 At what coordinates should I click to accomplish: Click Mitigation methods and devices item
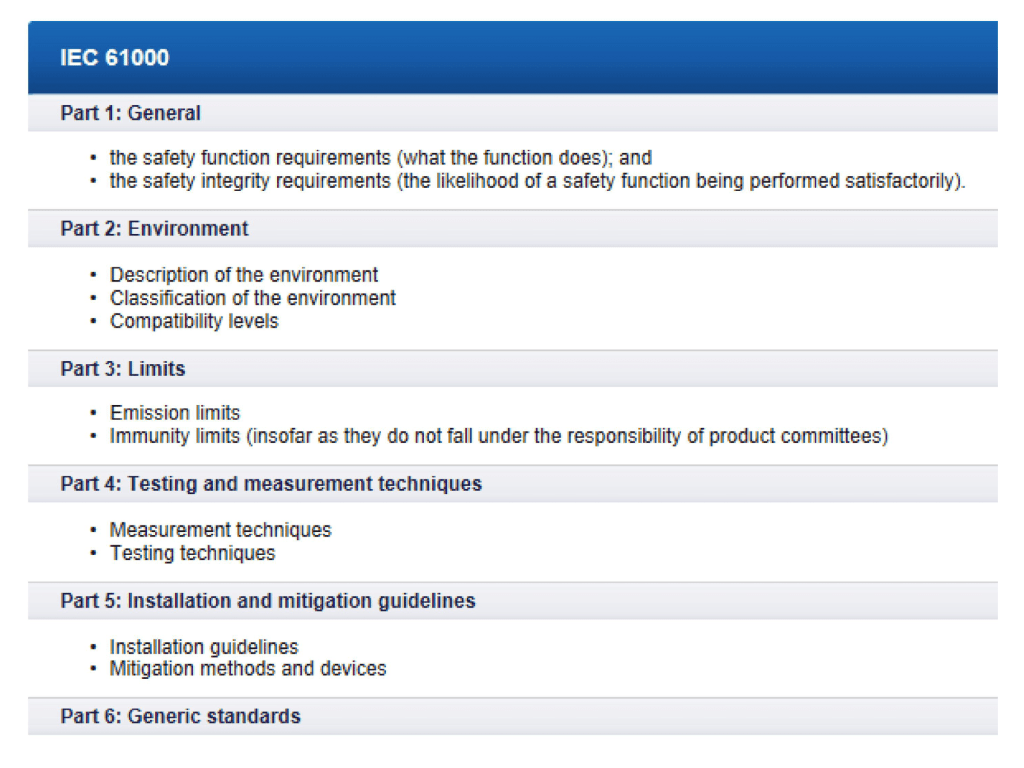coord(248,669)
